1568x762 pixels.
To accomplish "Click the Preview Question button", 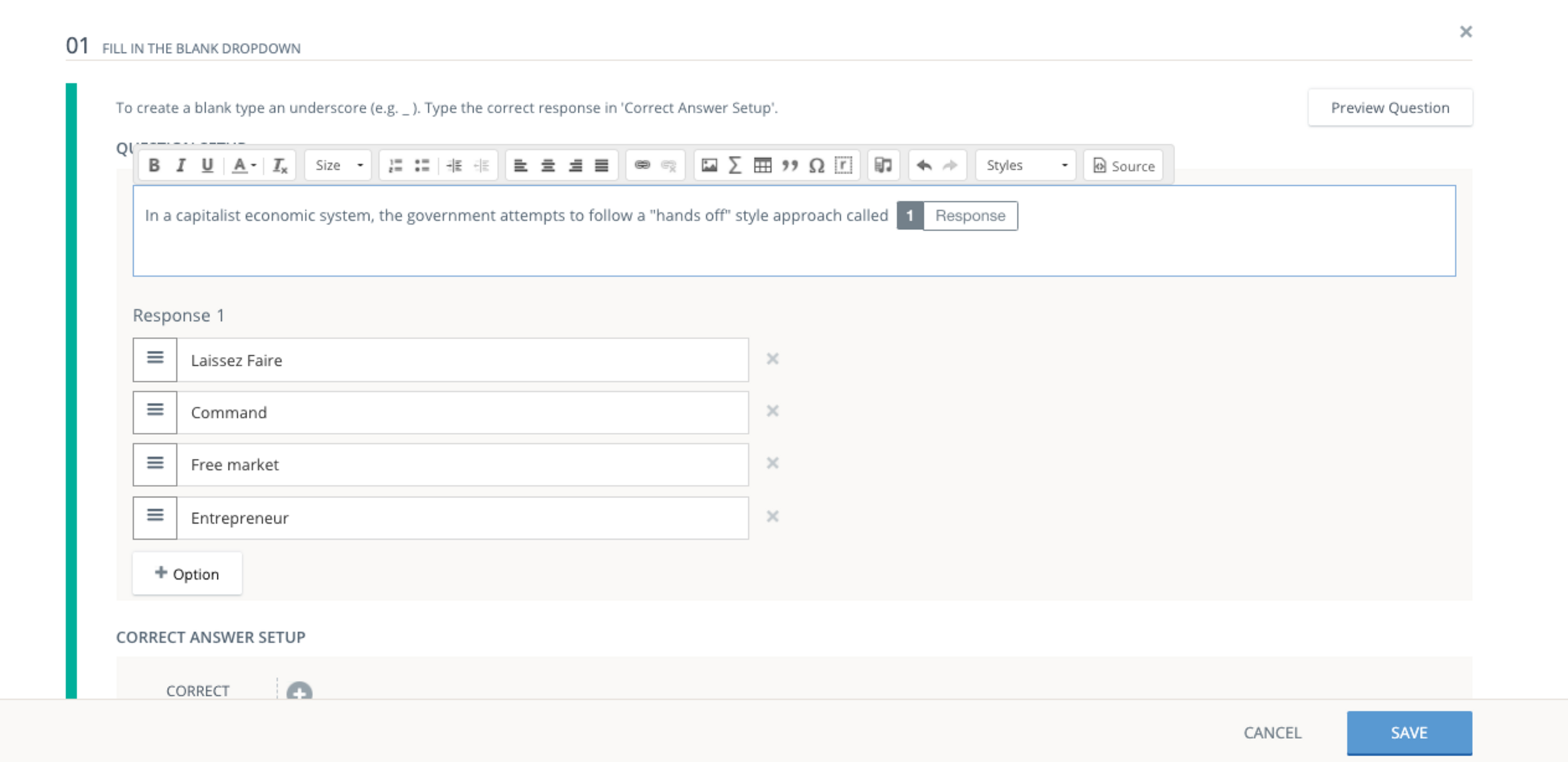I will point(1390,108).
